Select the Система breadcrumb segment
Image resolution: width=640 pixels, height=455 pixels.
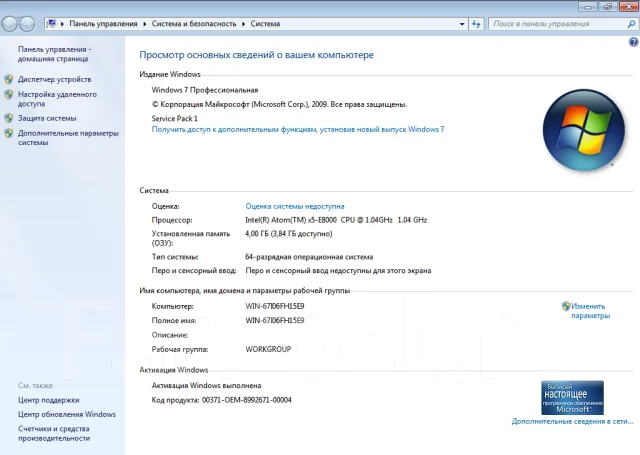[265, 24]
